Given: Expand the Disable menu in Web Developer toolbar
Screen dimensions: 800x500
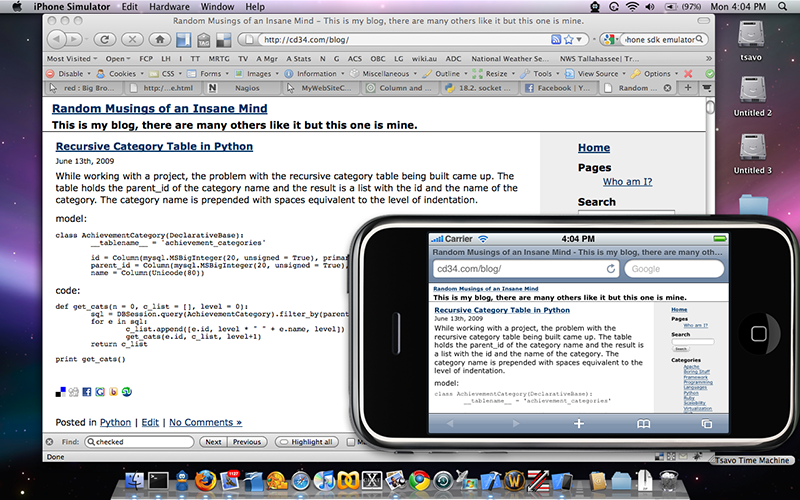Looking at the screenshot, I should [68, 73].
